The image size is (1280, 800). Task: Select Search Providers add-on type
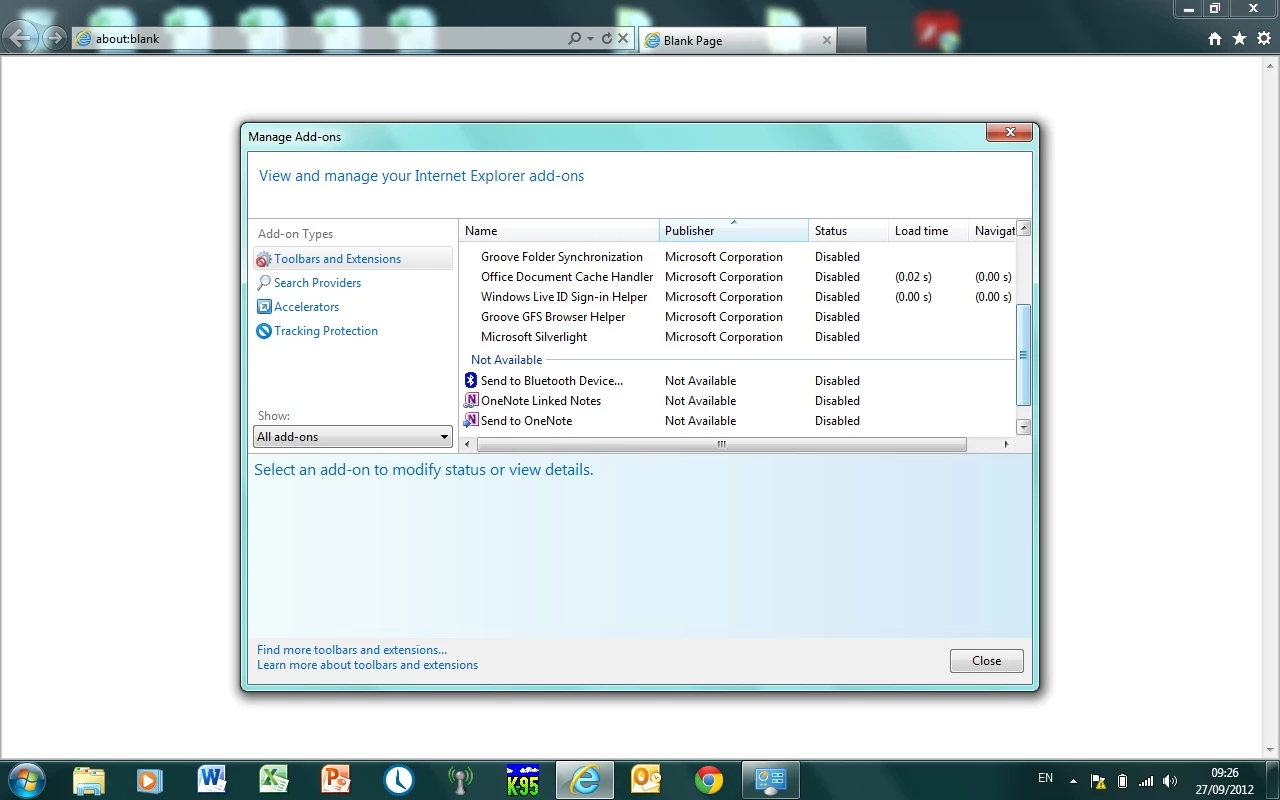(317, 283)
